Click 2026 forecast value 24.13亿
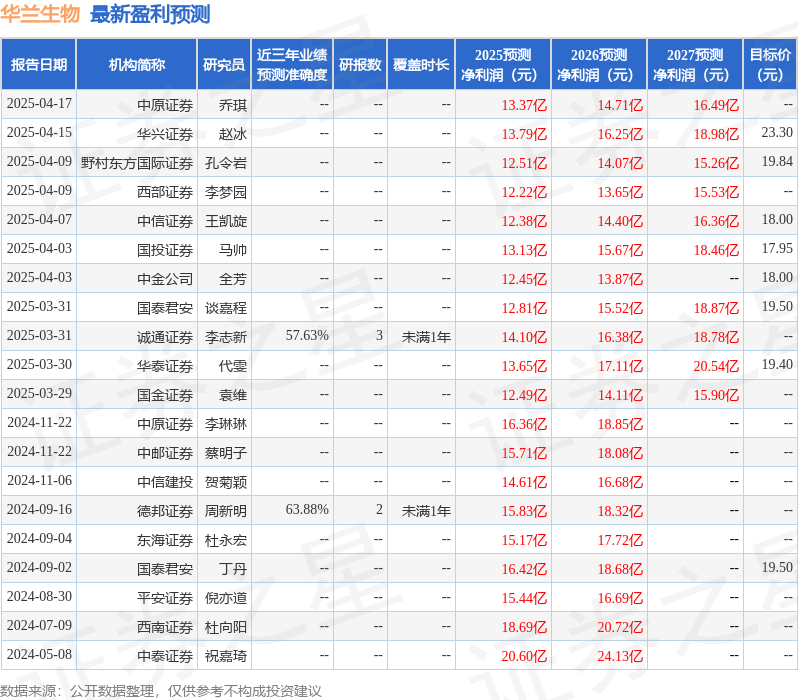This screenshot has width=798, height=700. pos(620,656)
